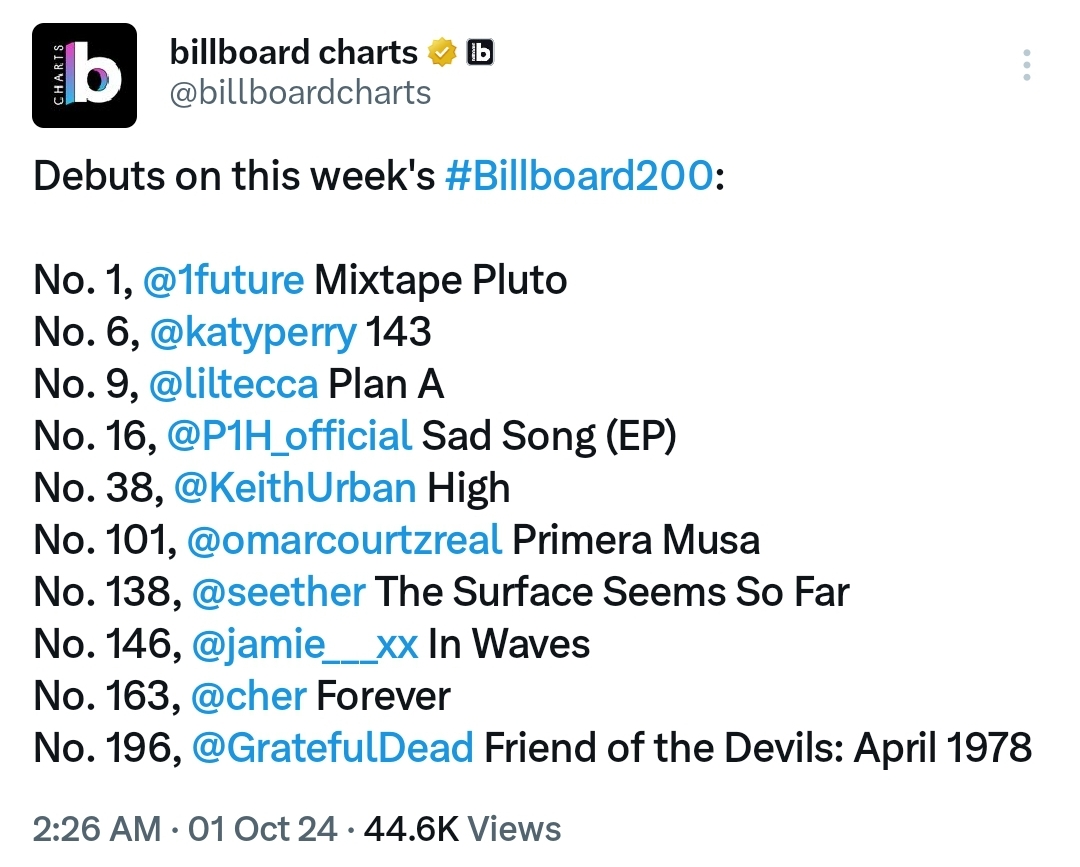1080x867 pixels.
Task: Go to @P1H_official profile
Action: click(x=289, y=437)
